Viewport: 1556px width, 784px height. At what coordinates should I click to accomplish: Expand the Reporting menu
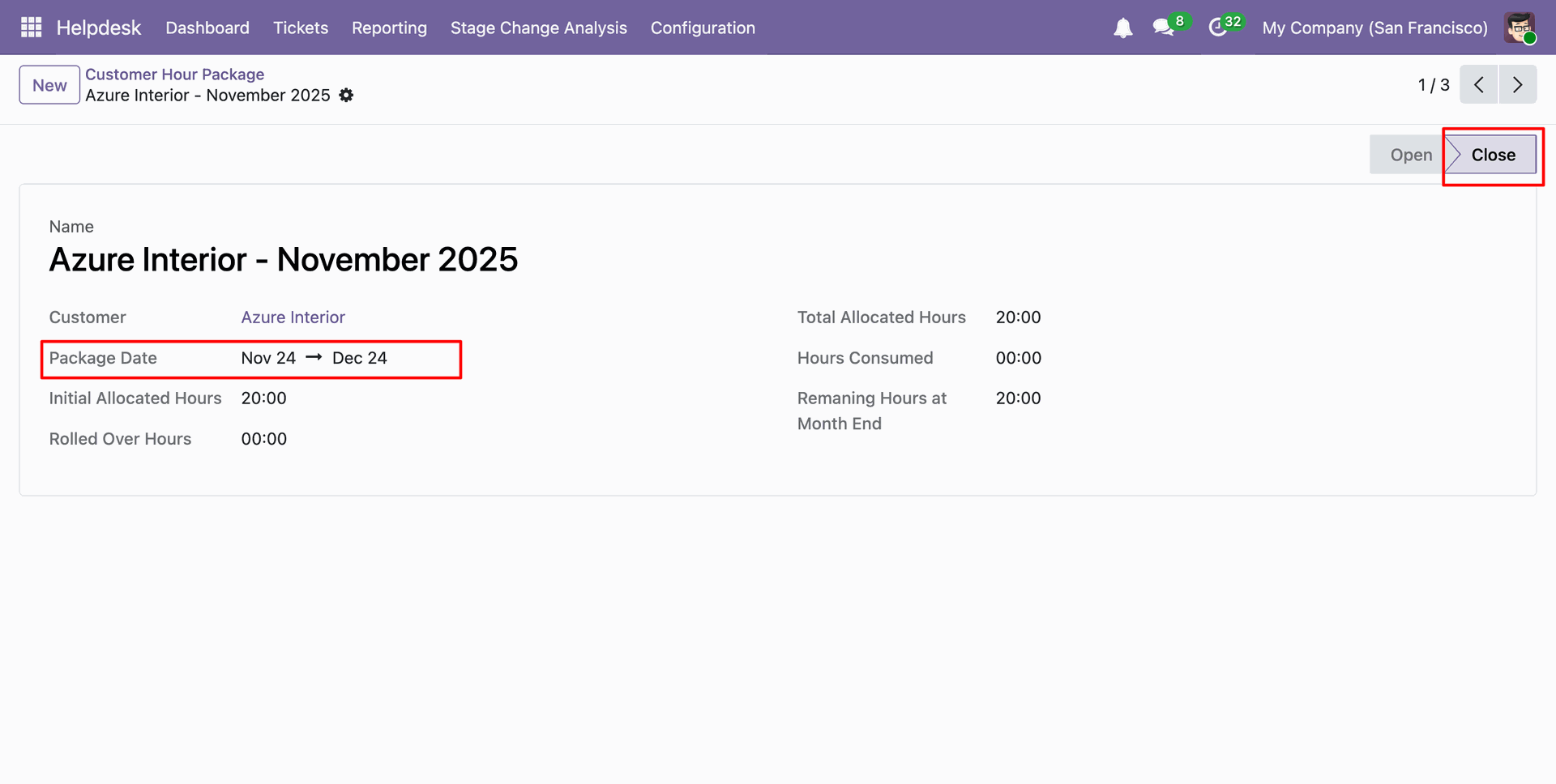[389, 28]
